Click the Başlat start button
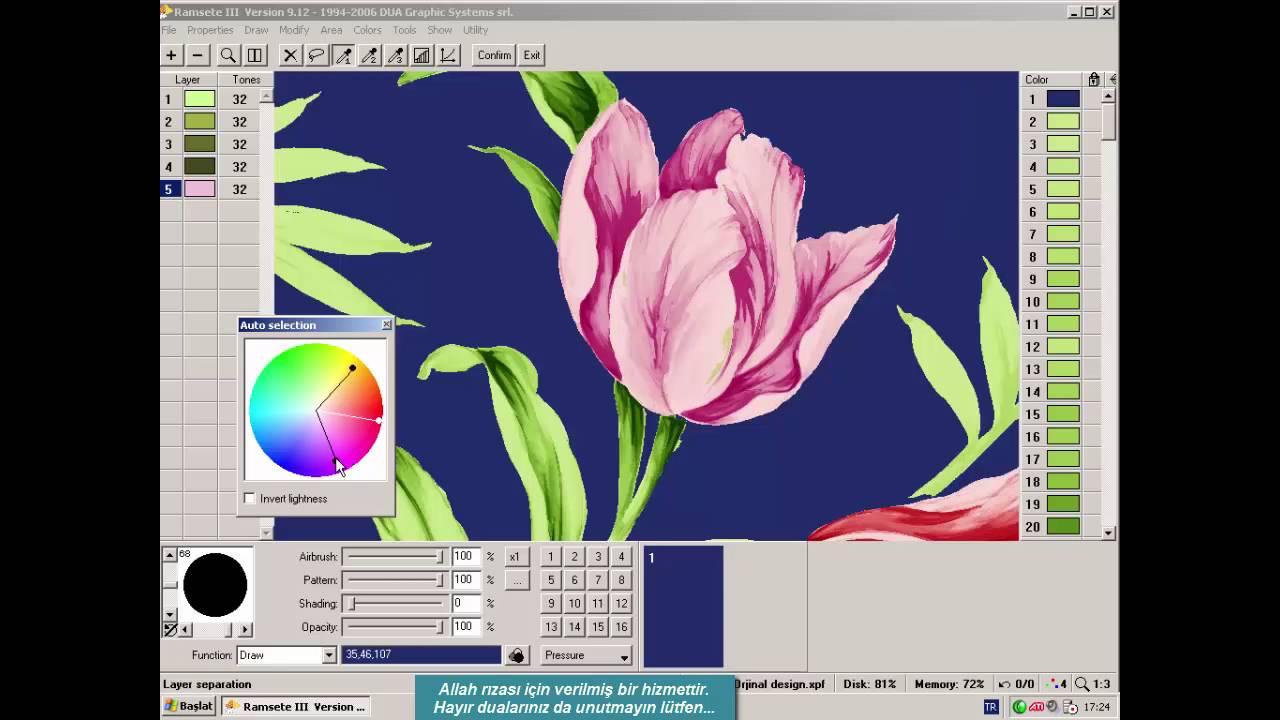Image resolution: width=1280 pixels, height=720 pixels. [189, 706]
